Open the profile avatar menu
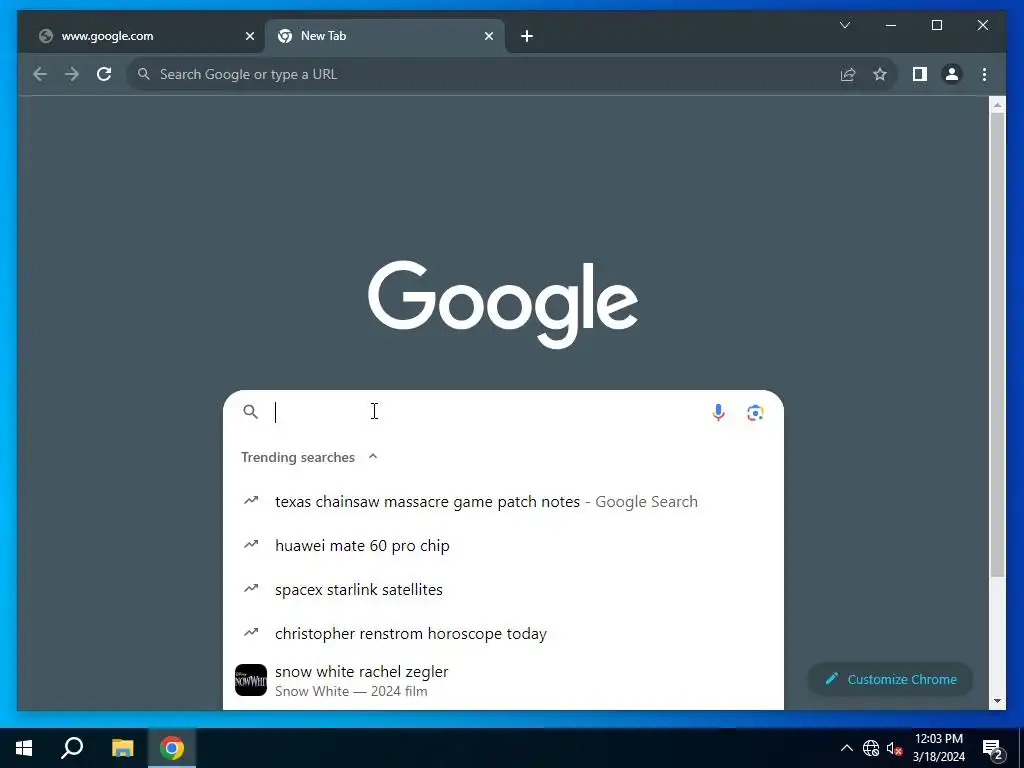This screenshot has width=1024, height=768. (x=952, y=74)
